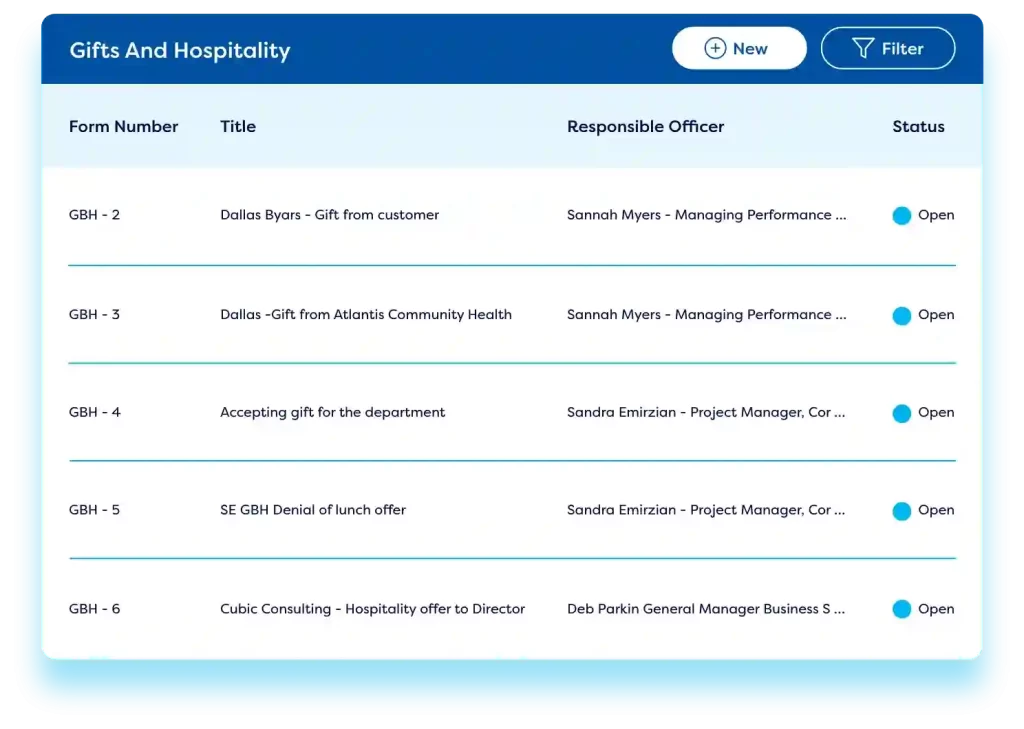Viewport: 1024px width, 729px height.
Task: Click Sandra Emirzian officer in GBH - 4 row
Action: [x=706, y=413]
